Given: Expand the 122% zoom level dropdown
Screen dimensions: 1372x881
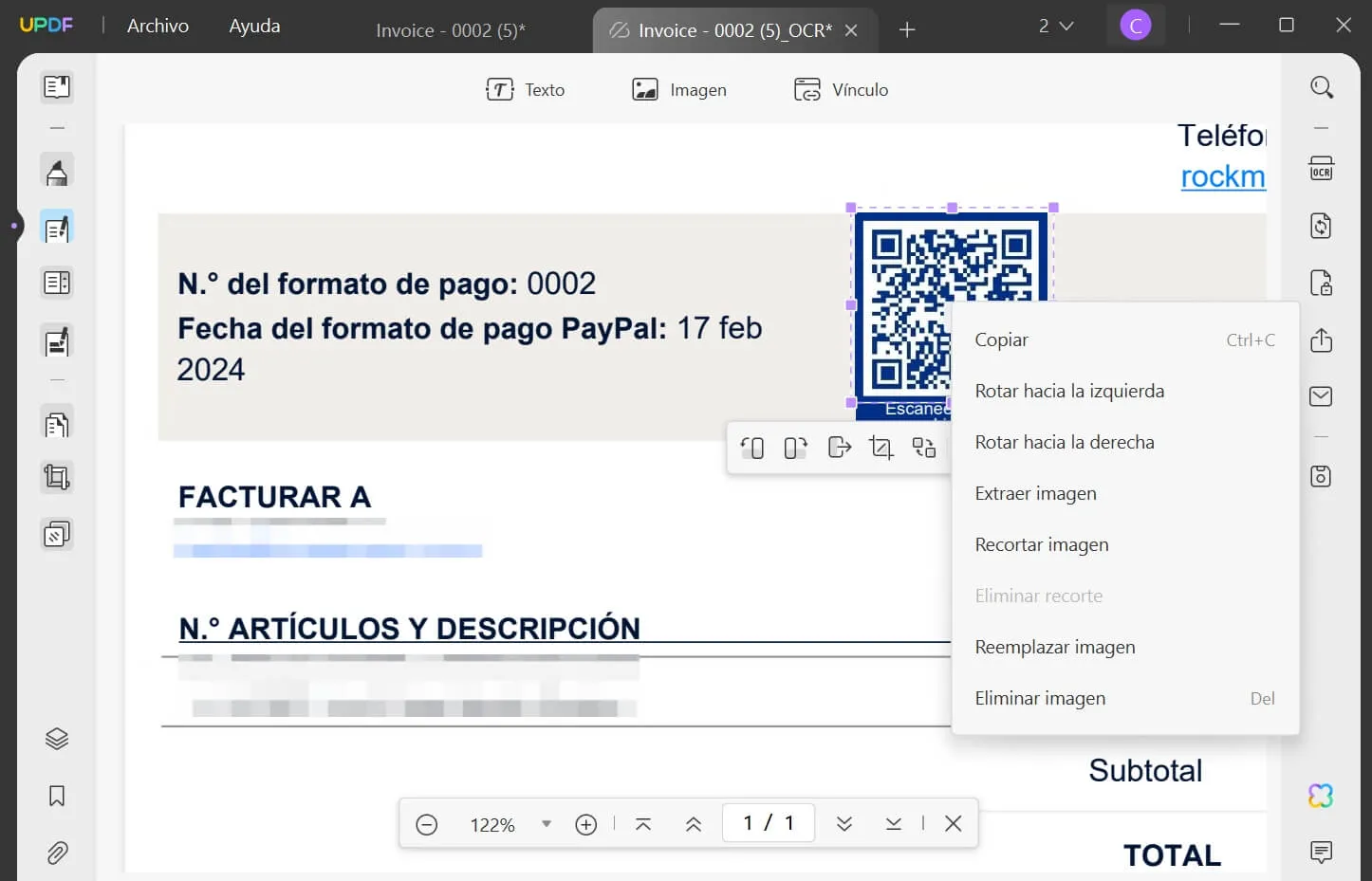Looking at the screenshot, I should tap(547, 824).
